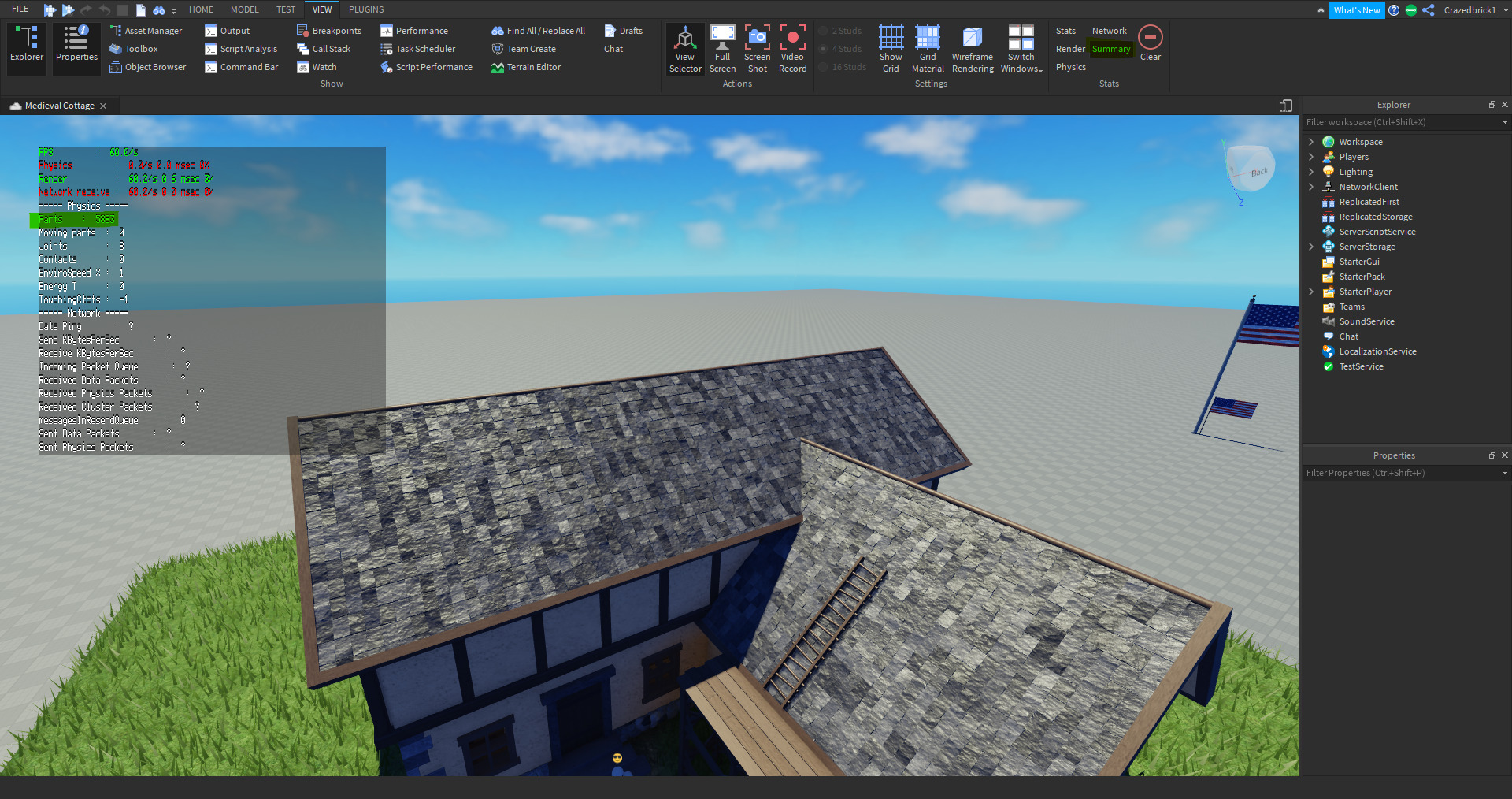This screenshot has height=799, width=1512.
Task: Open the Toolbox
Action: coord(141,48)
